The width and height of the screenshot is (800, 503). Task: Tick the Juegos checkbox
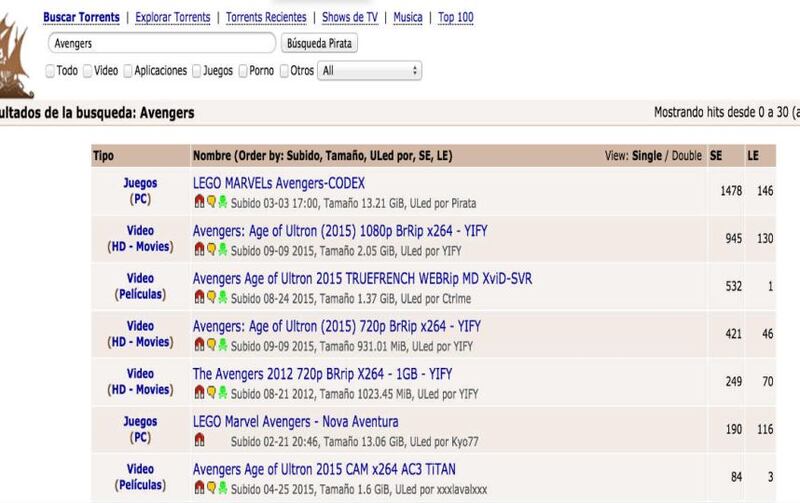tap(196, 71)
